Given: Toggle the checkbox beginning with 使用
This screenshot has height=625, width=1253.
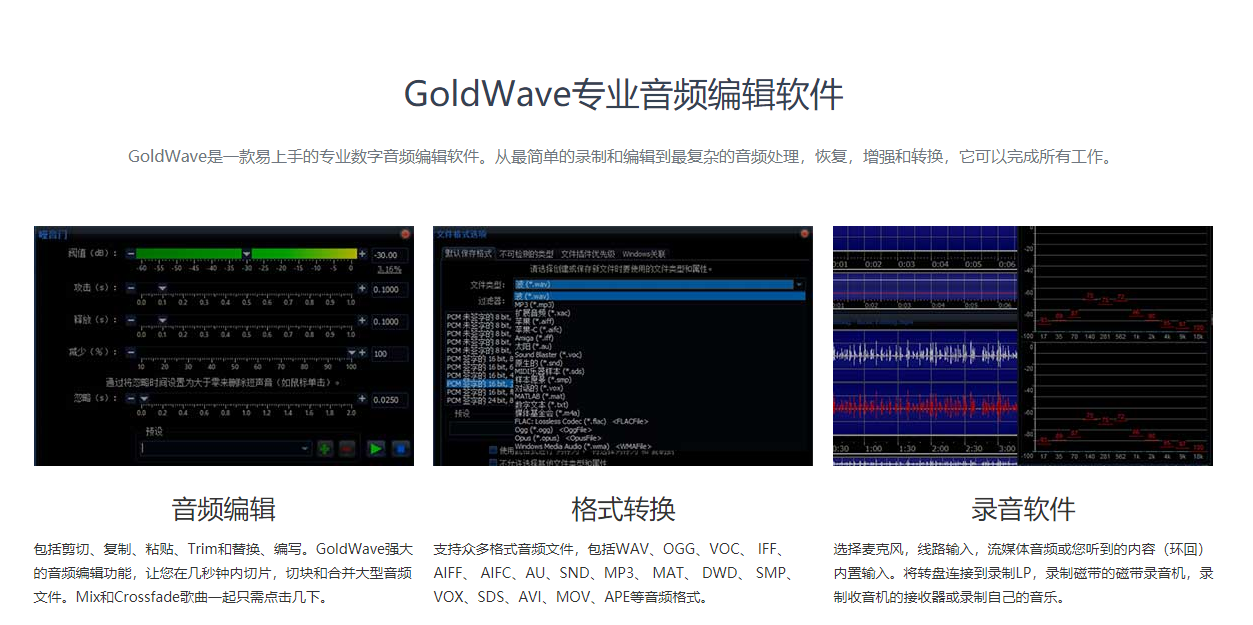Looking at the screenshot, I should 492,451.
